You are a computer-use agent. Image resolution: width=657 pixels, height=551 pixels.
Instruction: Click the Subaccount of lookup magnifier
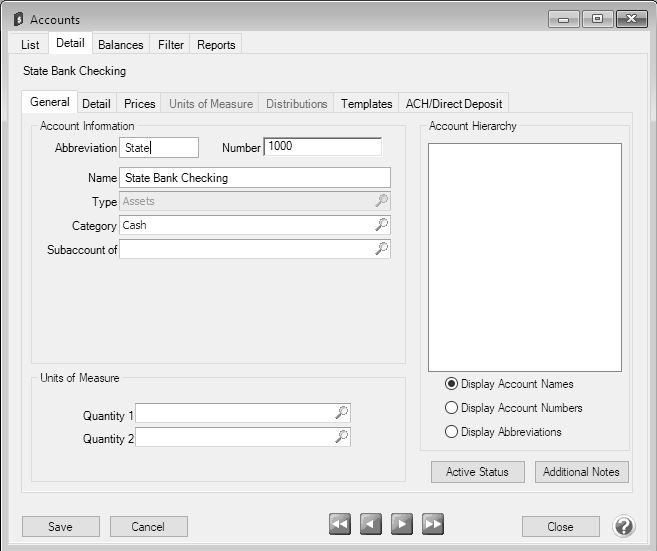tap(381, 249)
